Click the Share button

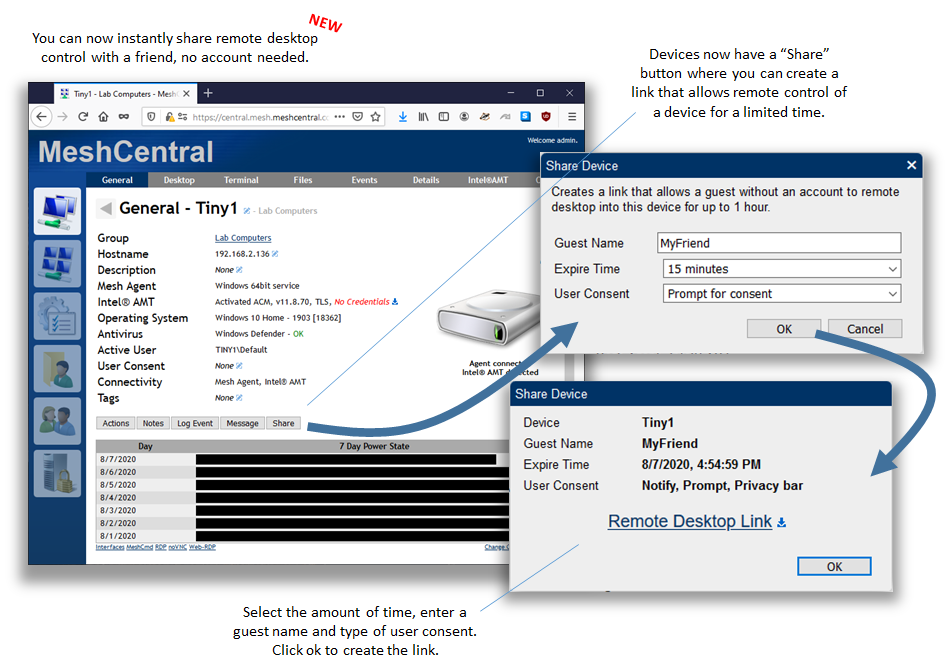(283, 423)
